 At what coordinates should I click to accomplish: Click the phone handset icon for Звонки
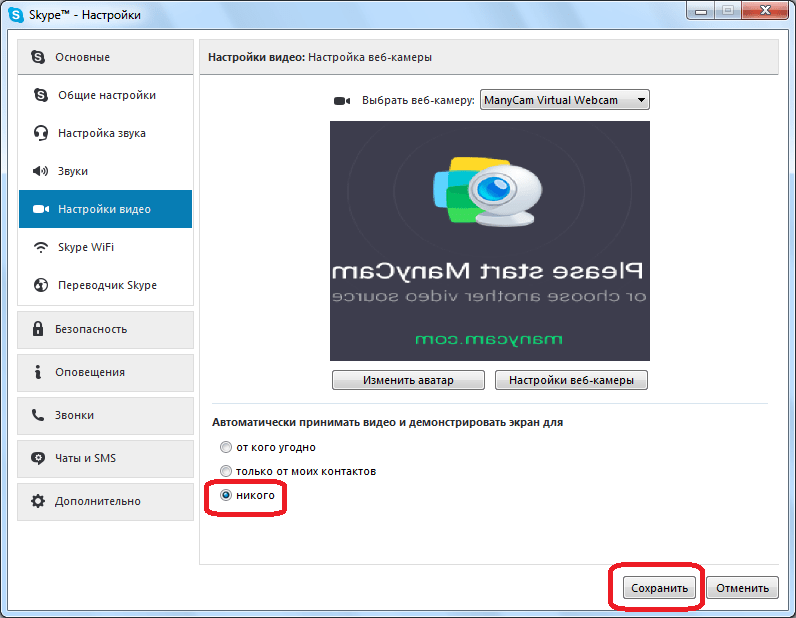[x=38, y=415]
